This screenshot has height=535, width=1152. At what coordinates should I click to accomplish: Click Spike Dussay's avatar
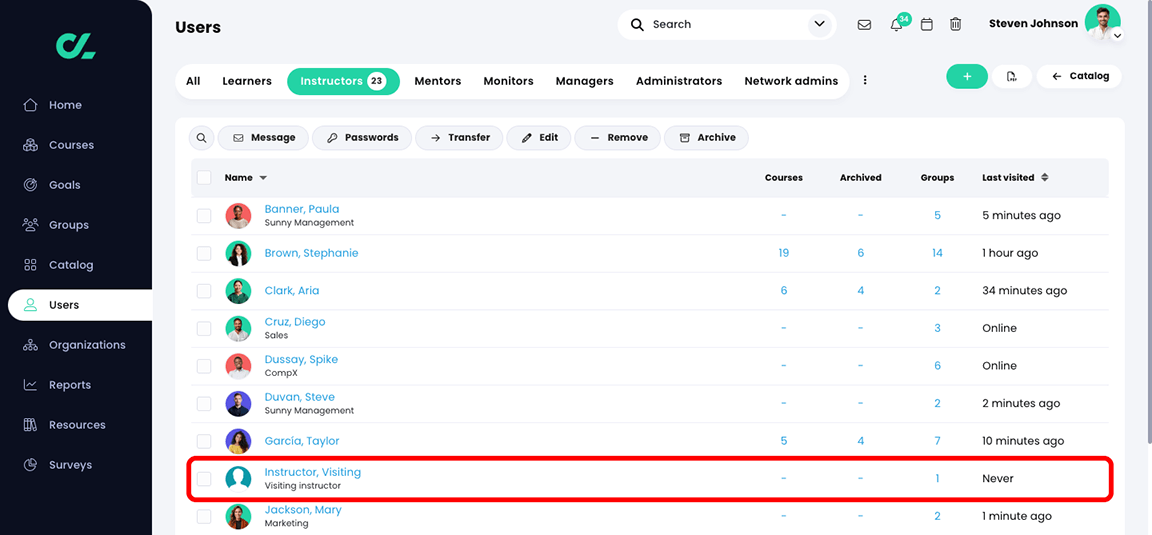coord(238,366)
